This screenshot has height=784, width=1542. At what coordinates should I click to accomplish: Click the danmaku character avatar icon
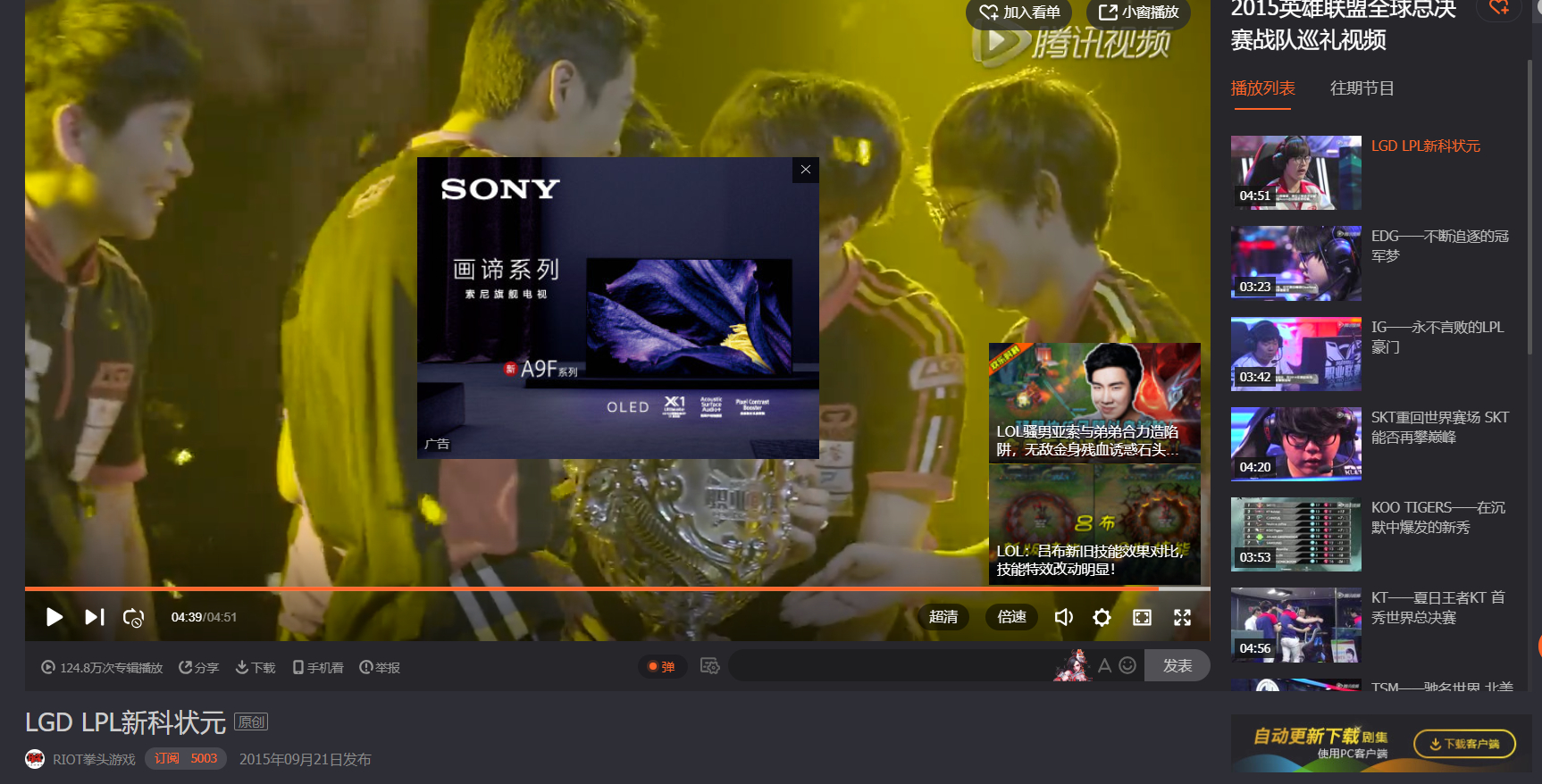(x=1074, y=665)
